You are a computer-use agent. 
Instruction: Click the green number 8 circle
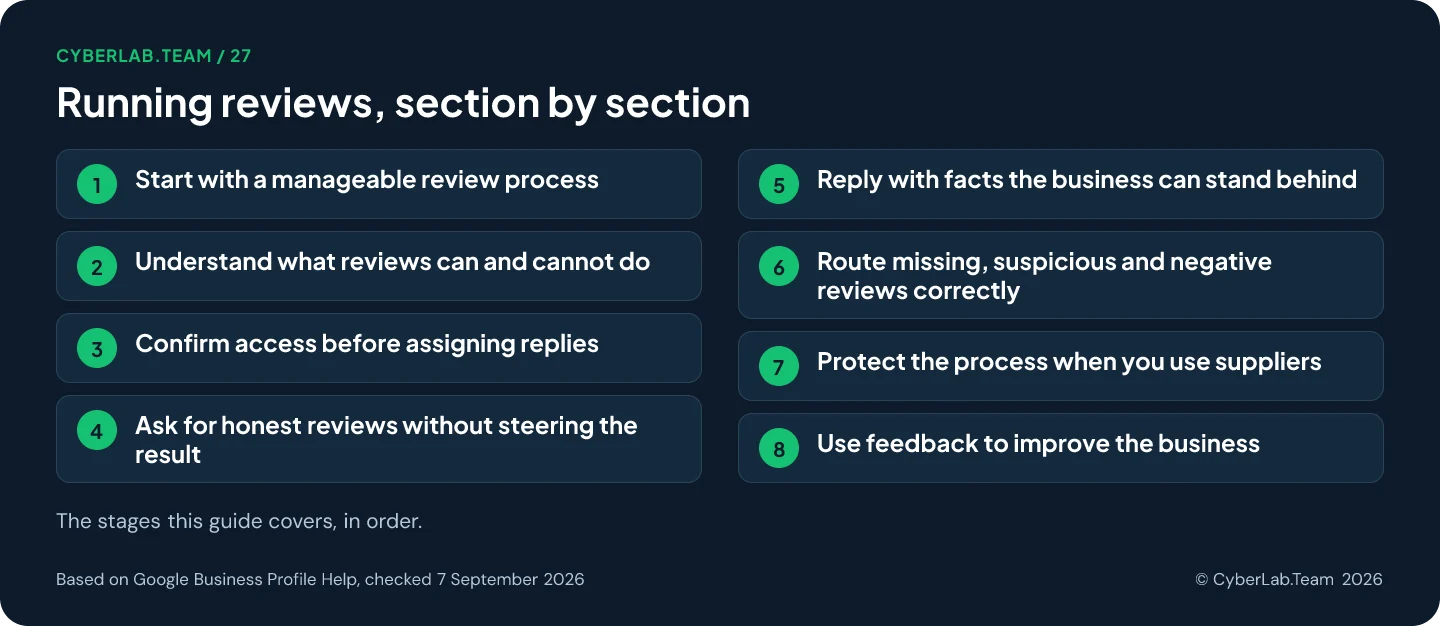[x=779, y=448]
